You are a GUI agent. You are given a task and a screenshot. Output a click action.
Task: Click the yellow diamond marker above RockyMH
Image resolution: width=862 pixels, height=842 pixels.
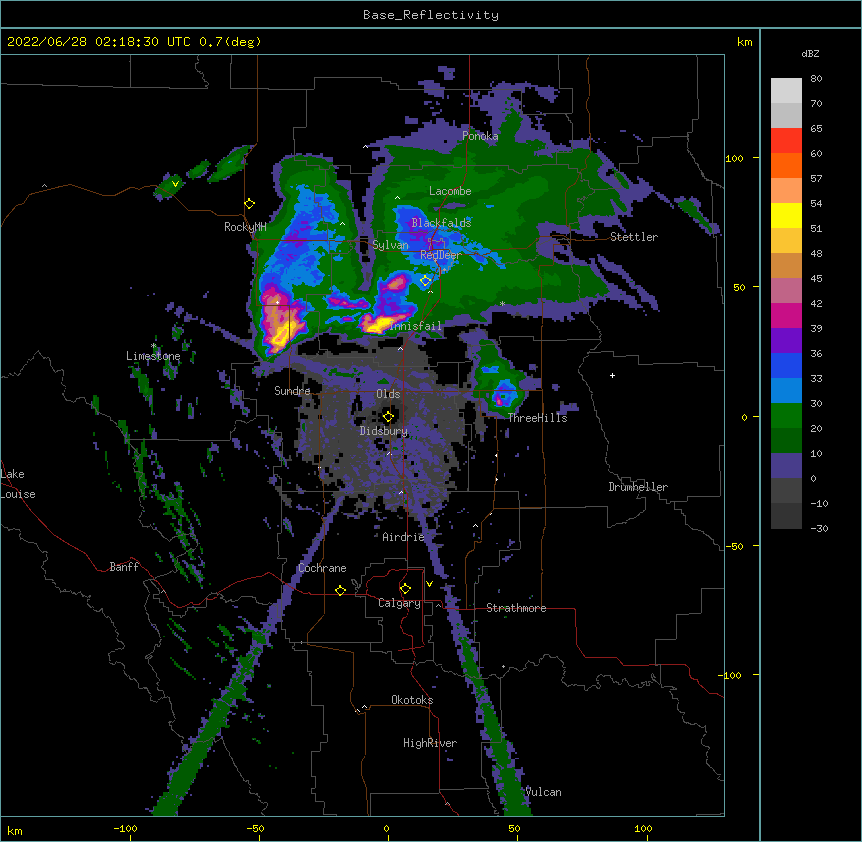(250, 204)
